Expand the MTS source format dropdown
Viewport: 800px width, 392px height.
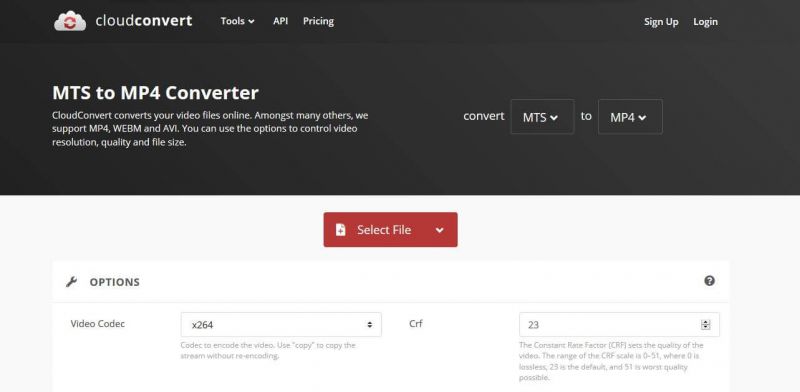542,117
